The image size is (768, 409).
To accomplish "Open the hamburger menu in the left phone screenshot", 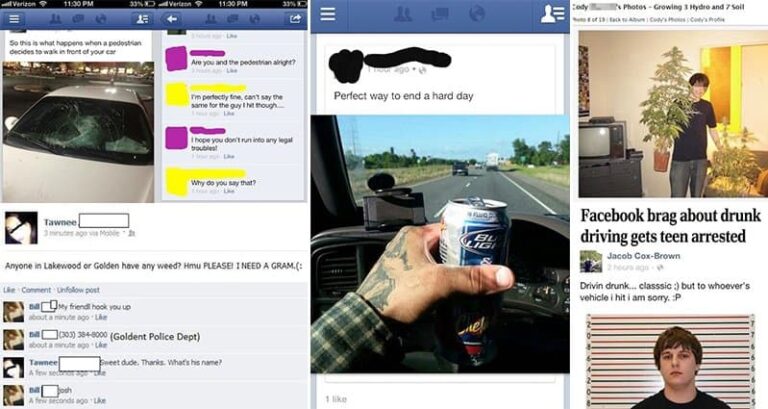I will pyautogui.click(x=14, y=19).
